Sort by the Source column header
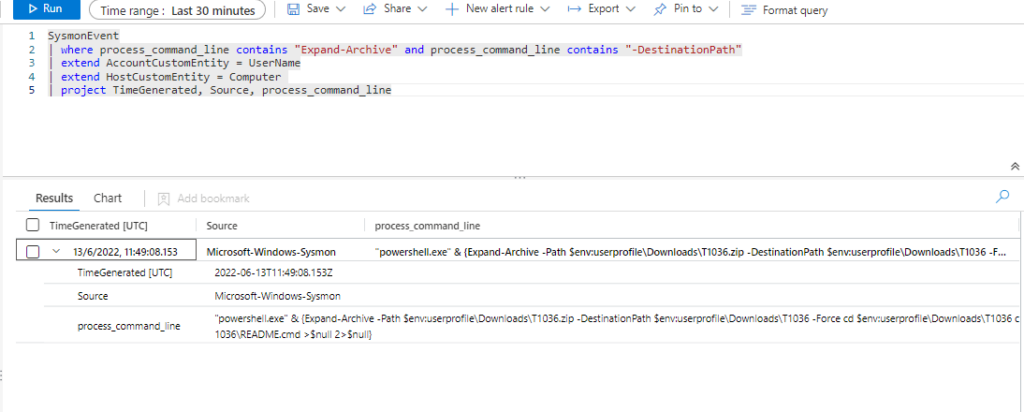Screen dimensions: 1024x412 pyautogui.click(x=221, y=226)
